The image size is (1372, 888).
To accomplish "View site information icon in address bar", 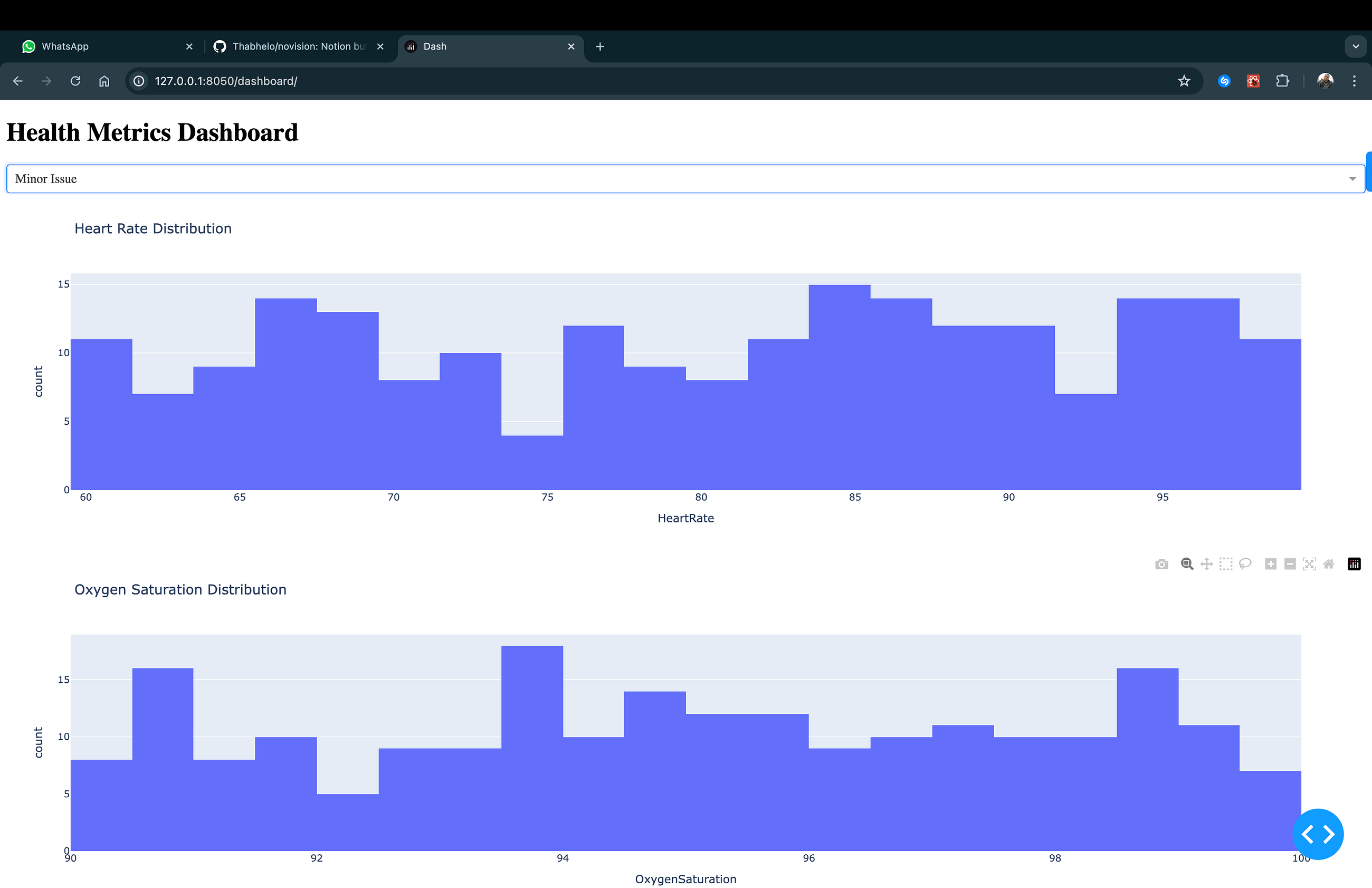I will (x=139, y=81).
